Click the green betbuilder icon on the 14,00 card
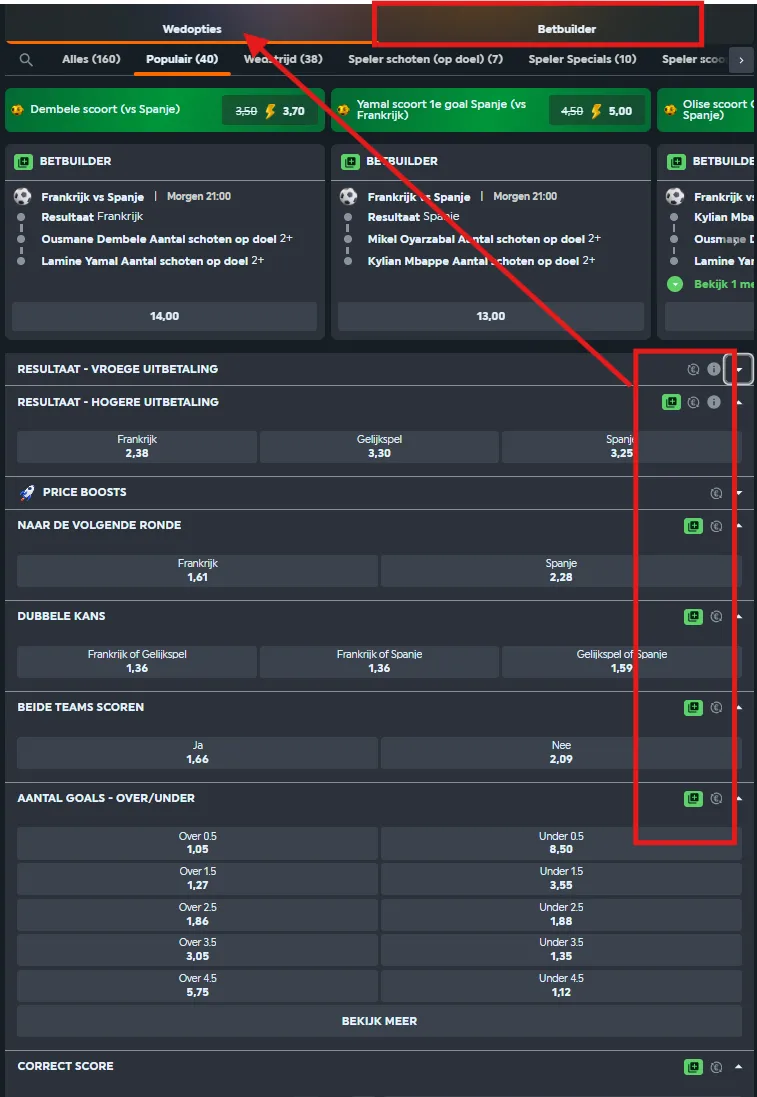Viewport: 757px width, 1097px height. (23, 162)
